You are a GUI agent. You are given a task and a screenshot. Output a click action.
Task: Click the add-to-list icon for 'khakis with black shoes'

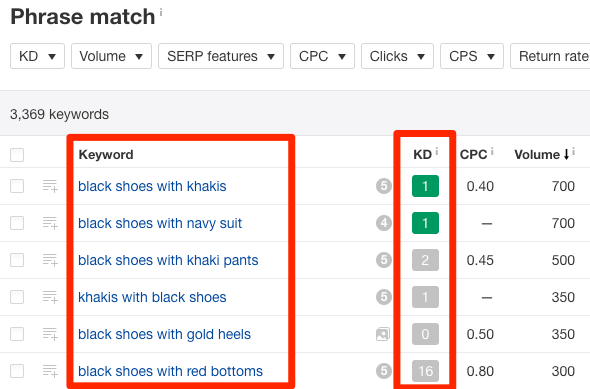coord(50,297)
